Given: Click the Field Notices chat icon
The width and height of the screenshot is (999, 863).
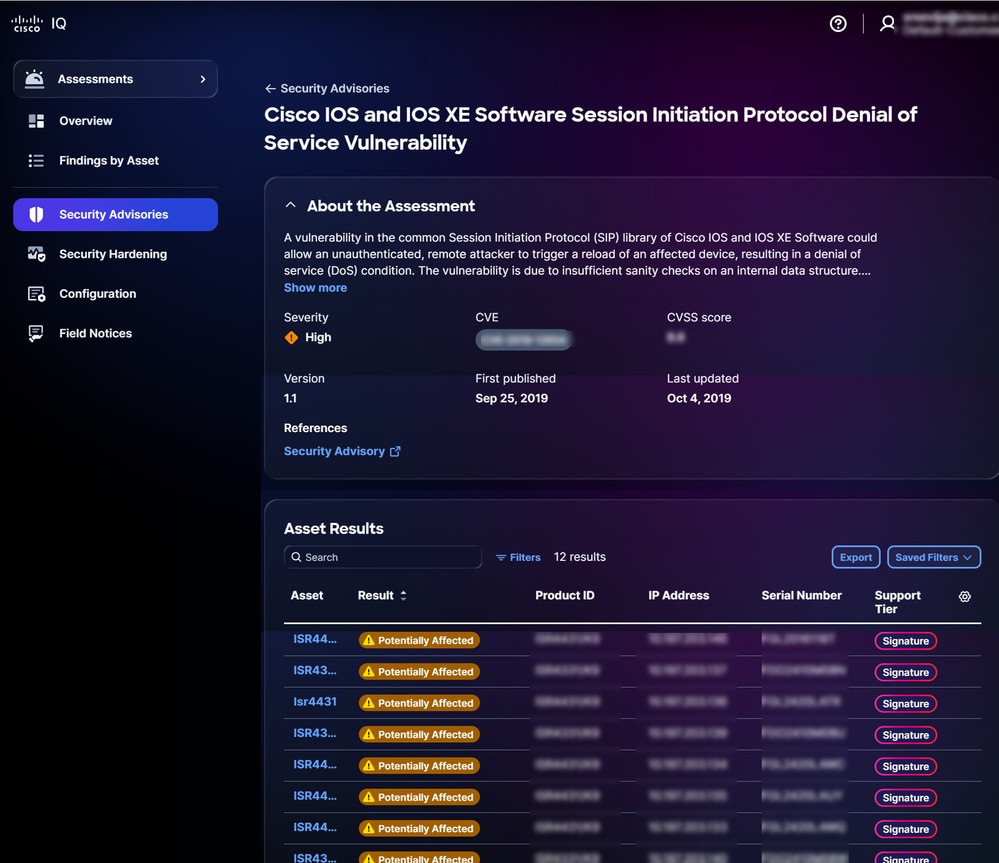Looking at the screenshot, I should click(x=36, y=333).
